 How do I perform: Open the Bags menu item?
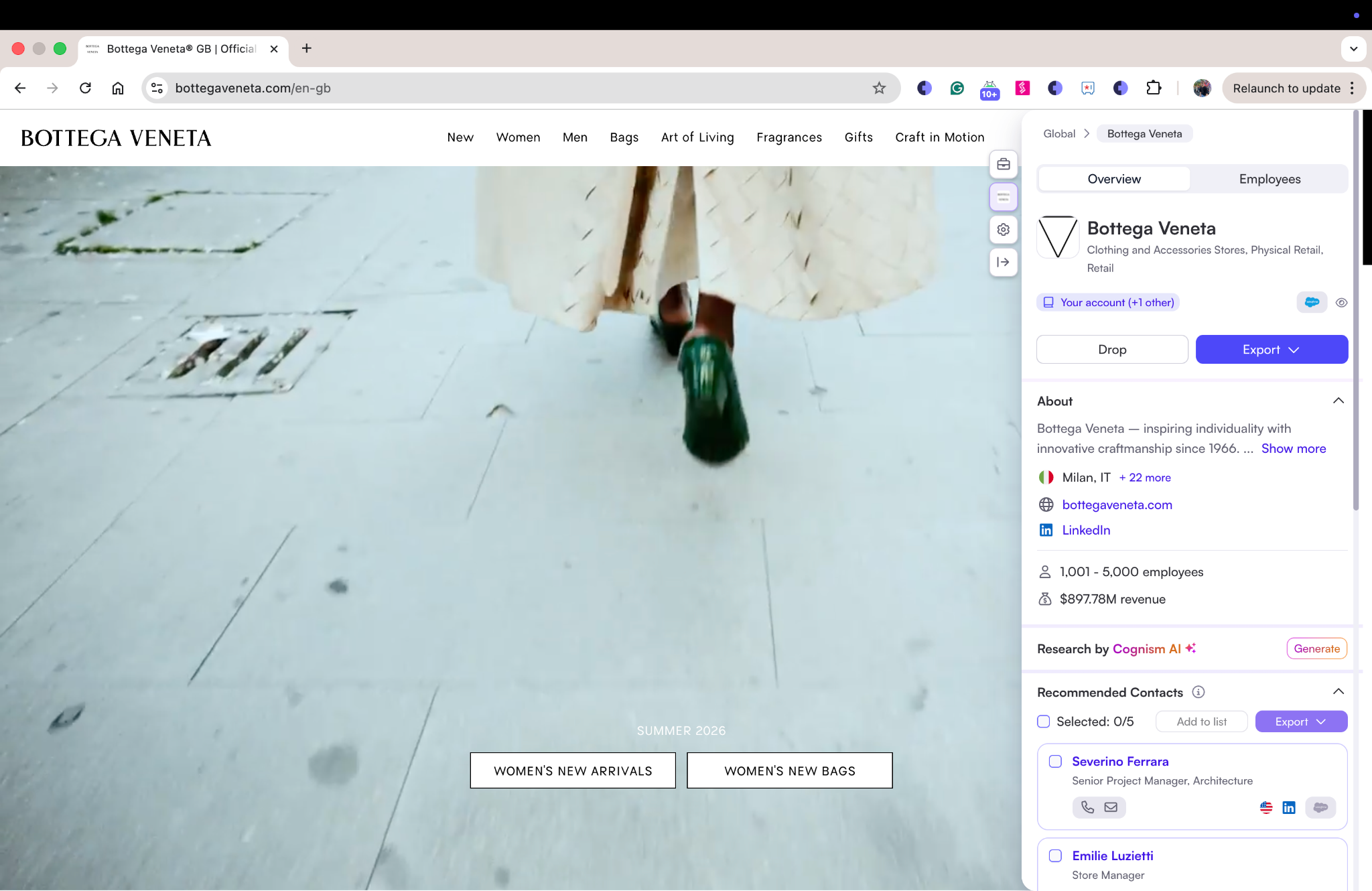624,137
